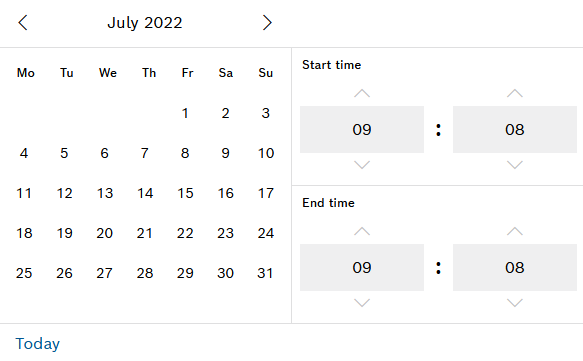Decrease end time minutes with down chevron
Screen dimensions: 583x361
[515, 303]
